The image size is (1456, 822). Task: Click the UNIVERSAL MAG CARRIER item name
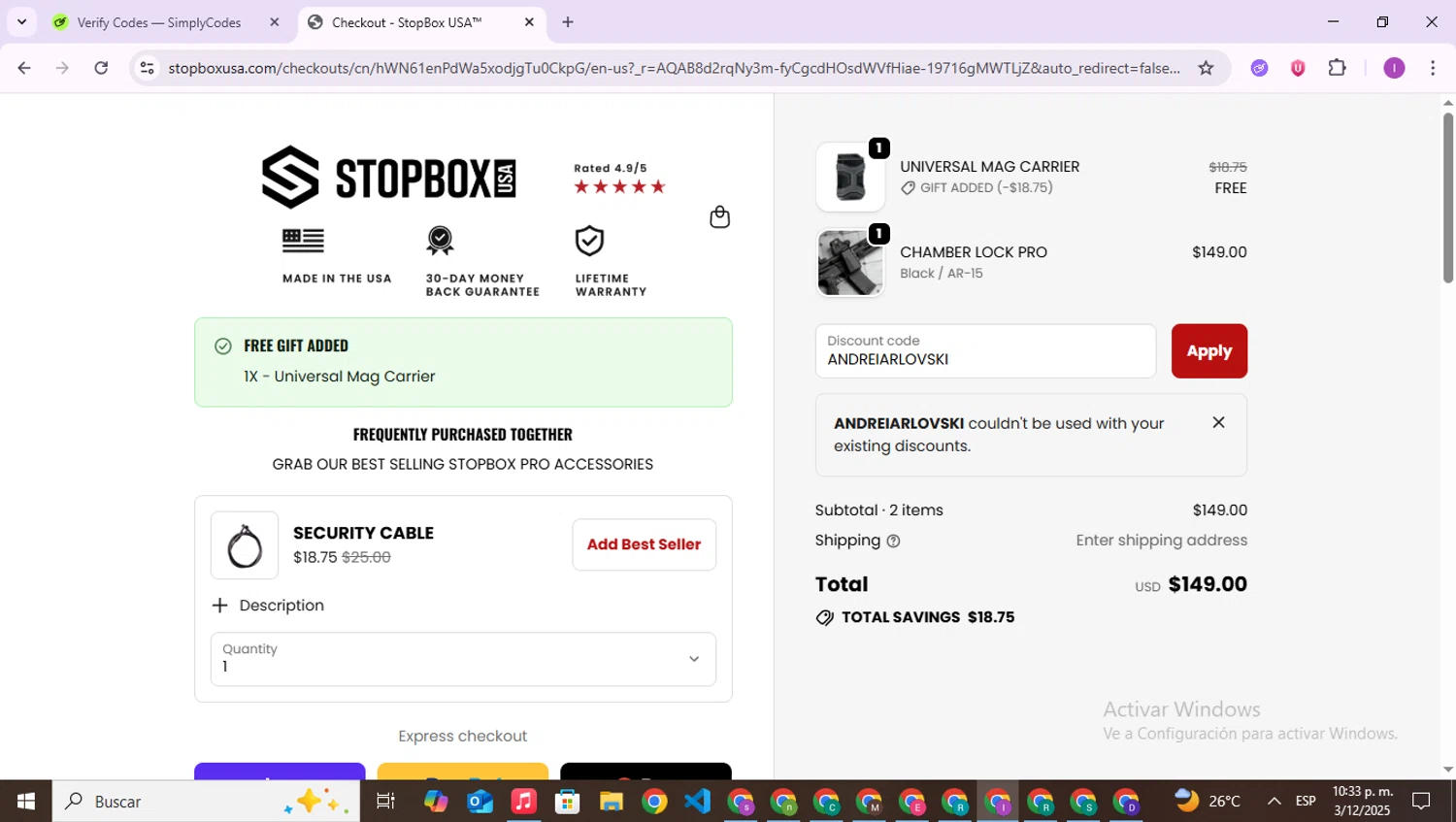[989, 167]
